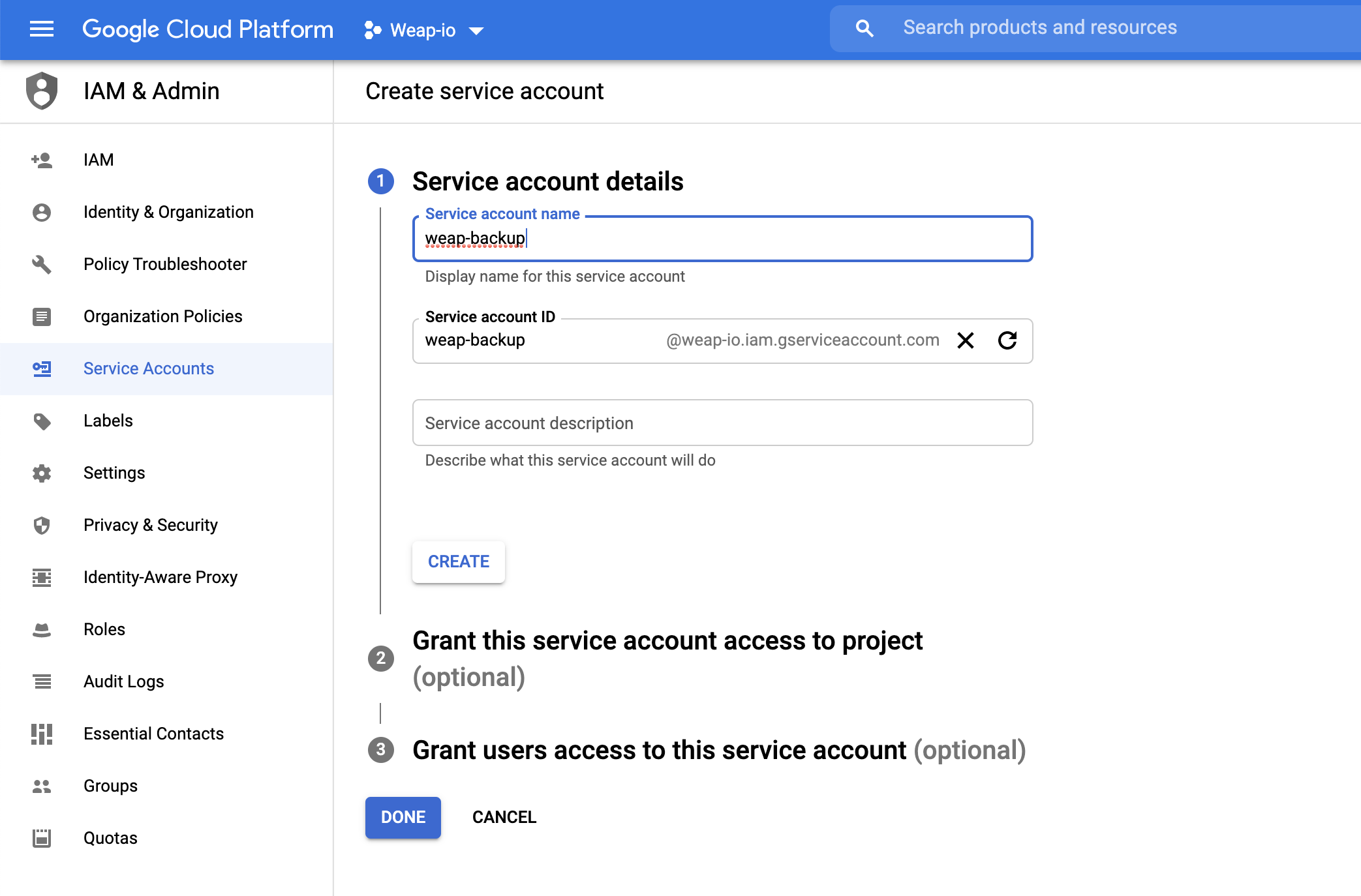The height and width of the screenshot is (896, 1361).
Task: Click the CREATE button
Action: click(459, 561)
